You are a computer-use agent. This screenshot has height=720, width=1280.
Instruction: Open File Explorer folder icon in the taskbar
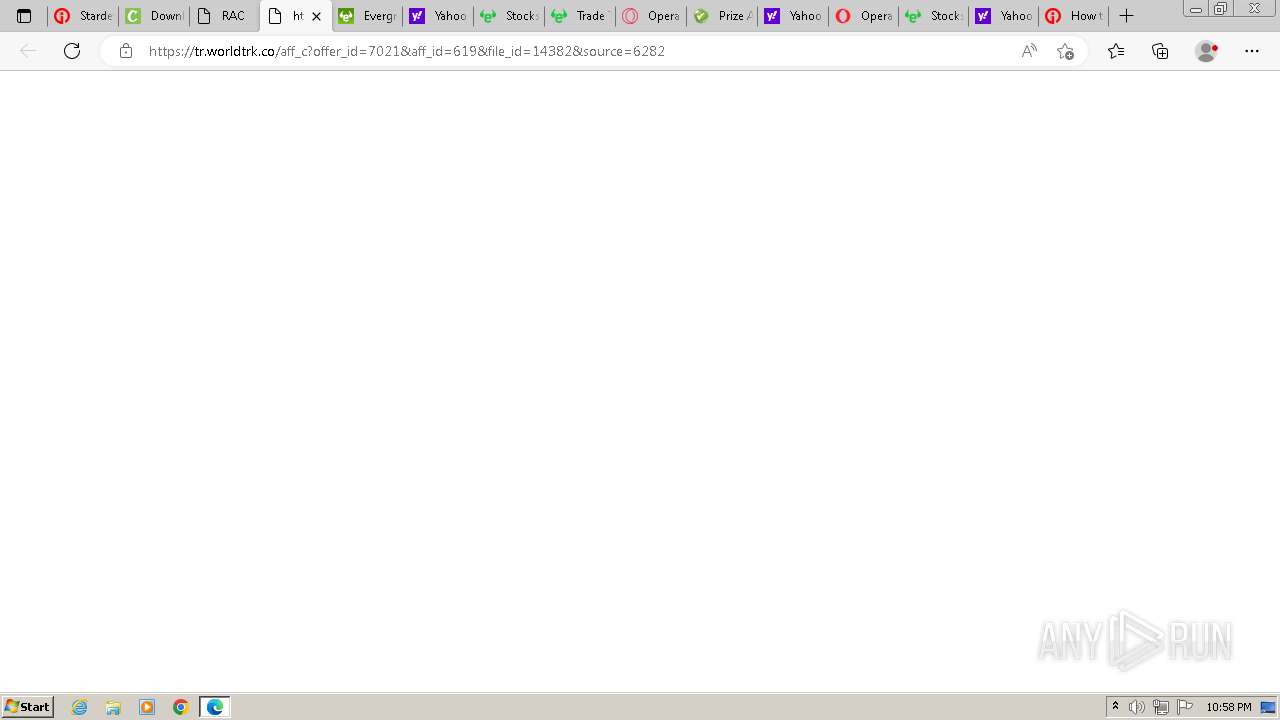point(113,707)
